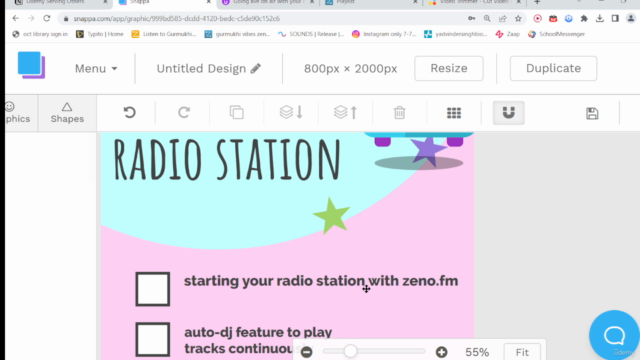Screen dimensions: 640x360
Task: Send layer backward icon
Action: click(291, 112)
